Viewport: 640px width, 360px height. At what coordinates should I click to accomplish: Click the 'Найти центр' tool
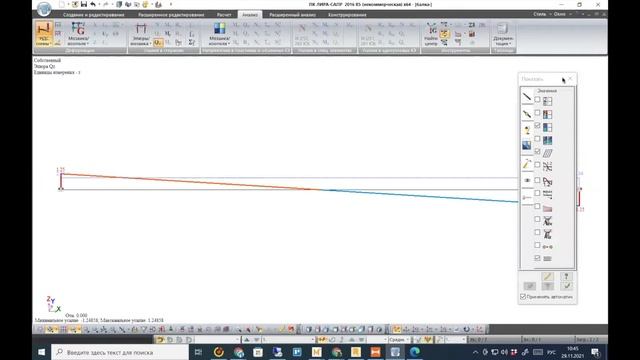click(x=431, y=34)
